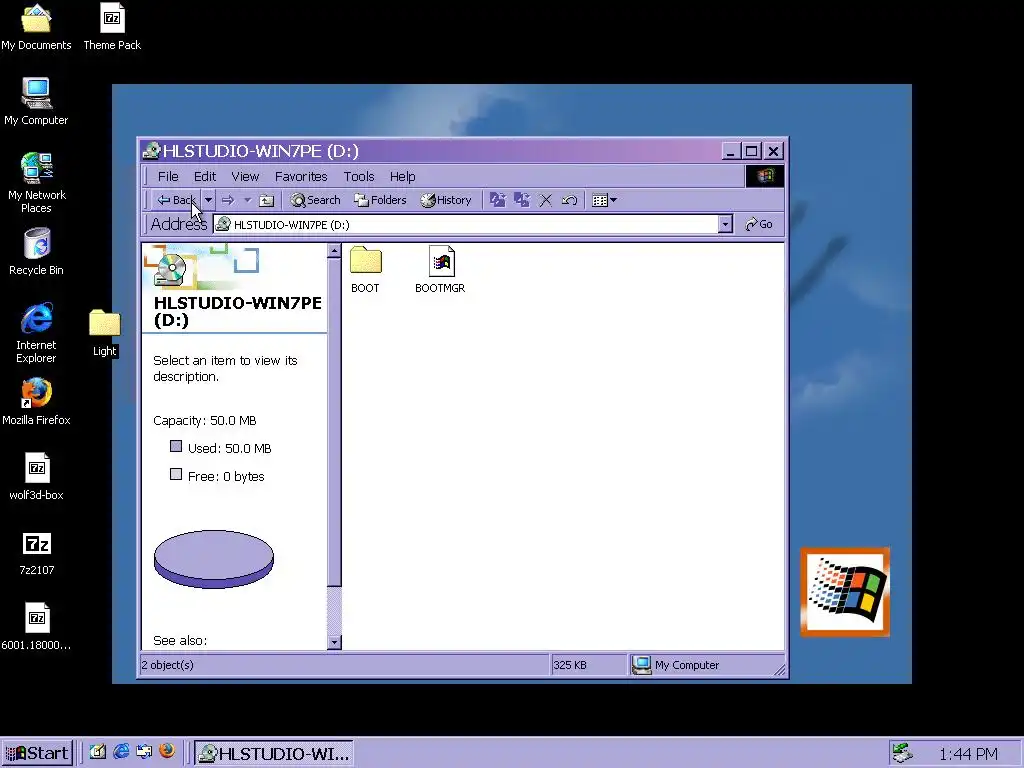Viewport: 1024px width, 768px height.
Task: Select the My Computer desktop icon
Action: point(36,102)
